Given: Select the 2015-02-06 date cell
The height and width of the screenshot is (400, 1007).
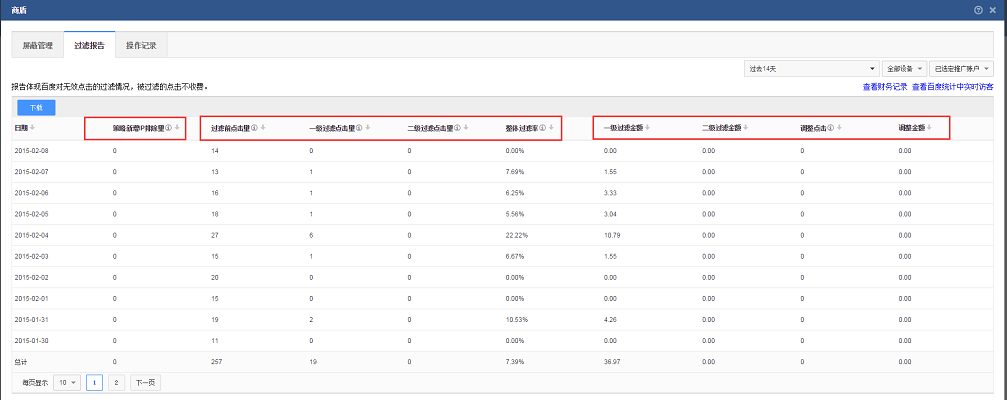Looking at the screenshot, I should pyautogui.click(x=30, y=193).
